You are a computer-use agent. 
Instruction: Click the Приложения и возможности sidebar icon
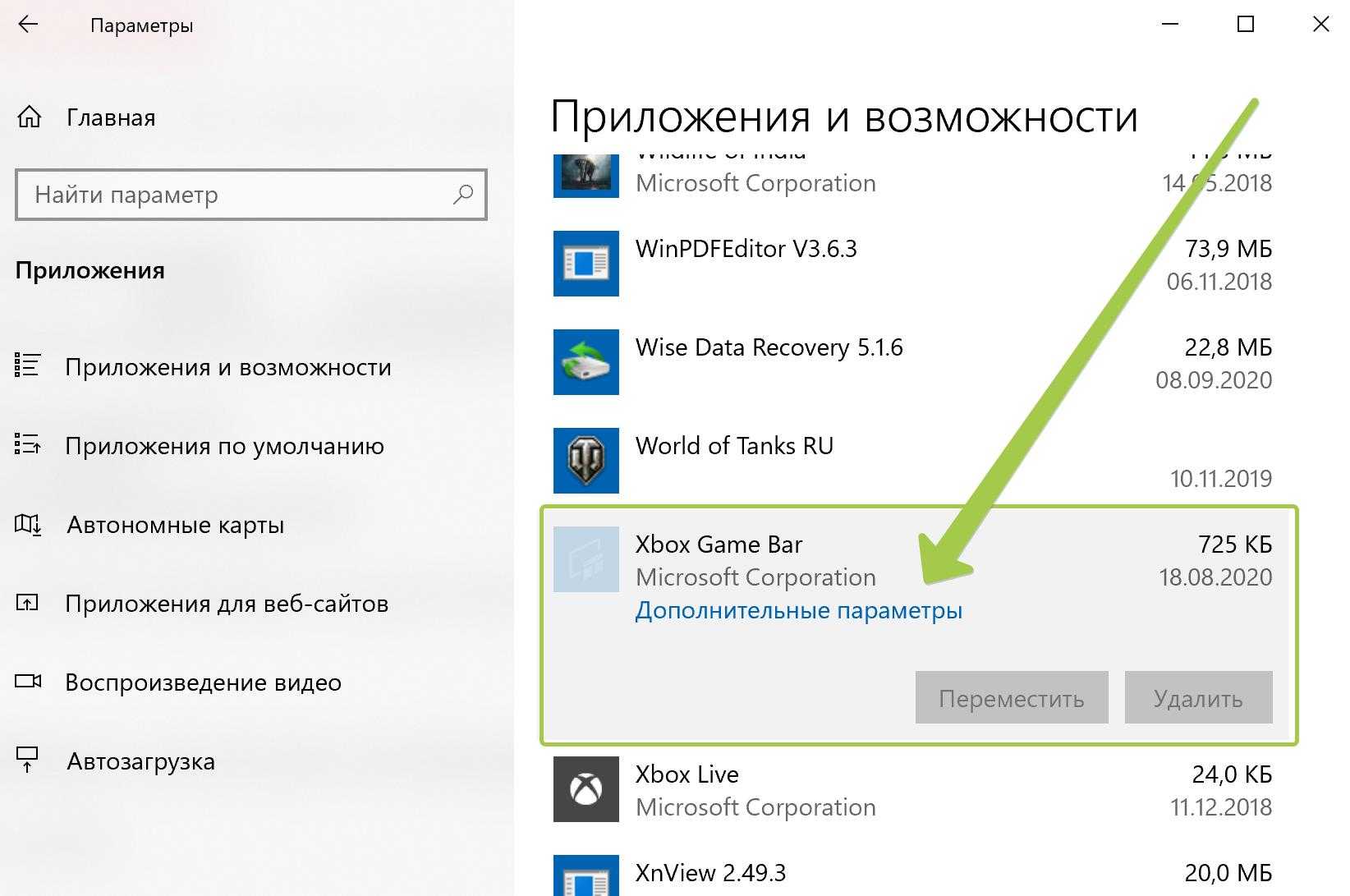tap(27, 365)
